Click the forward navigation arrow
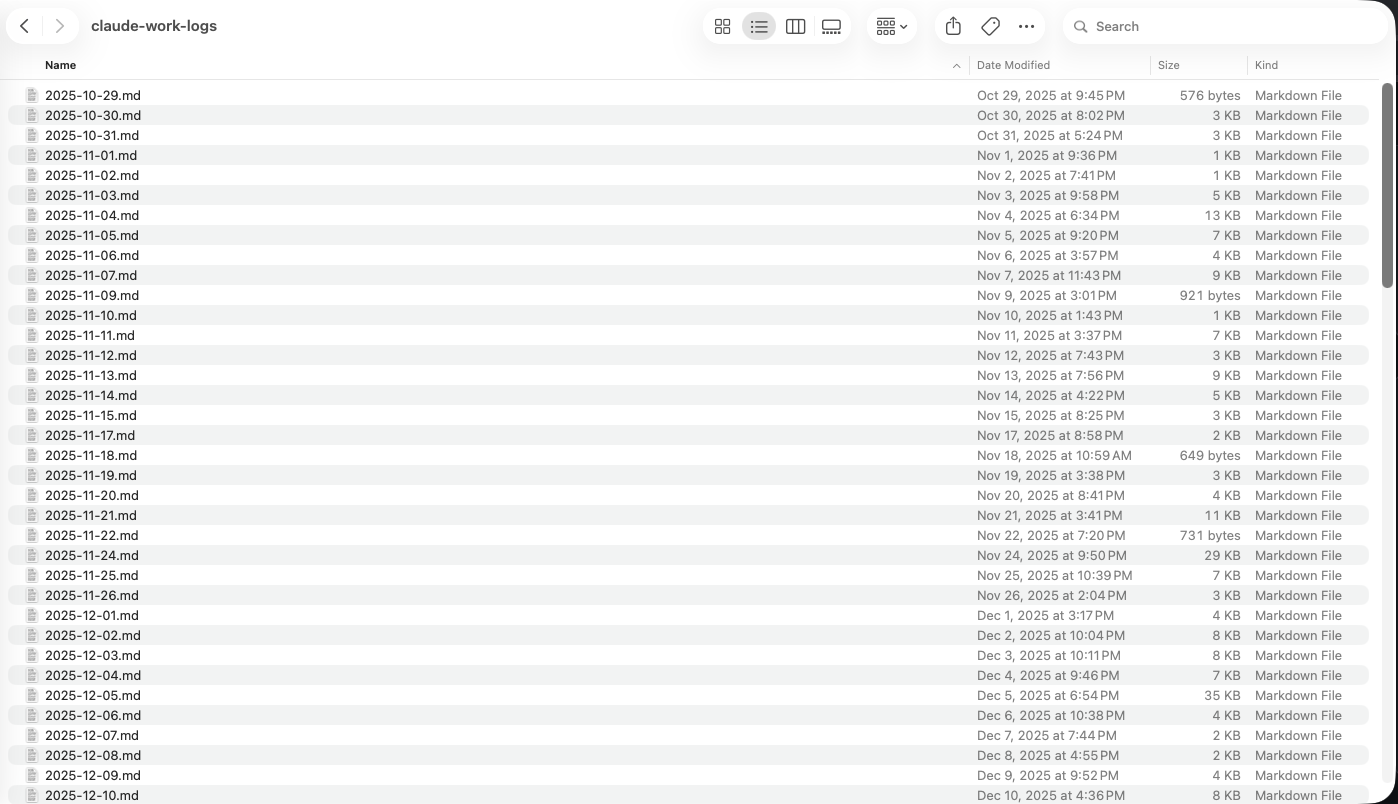 [x=60, y=26]
